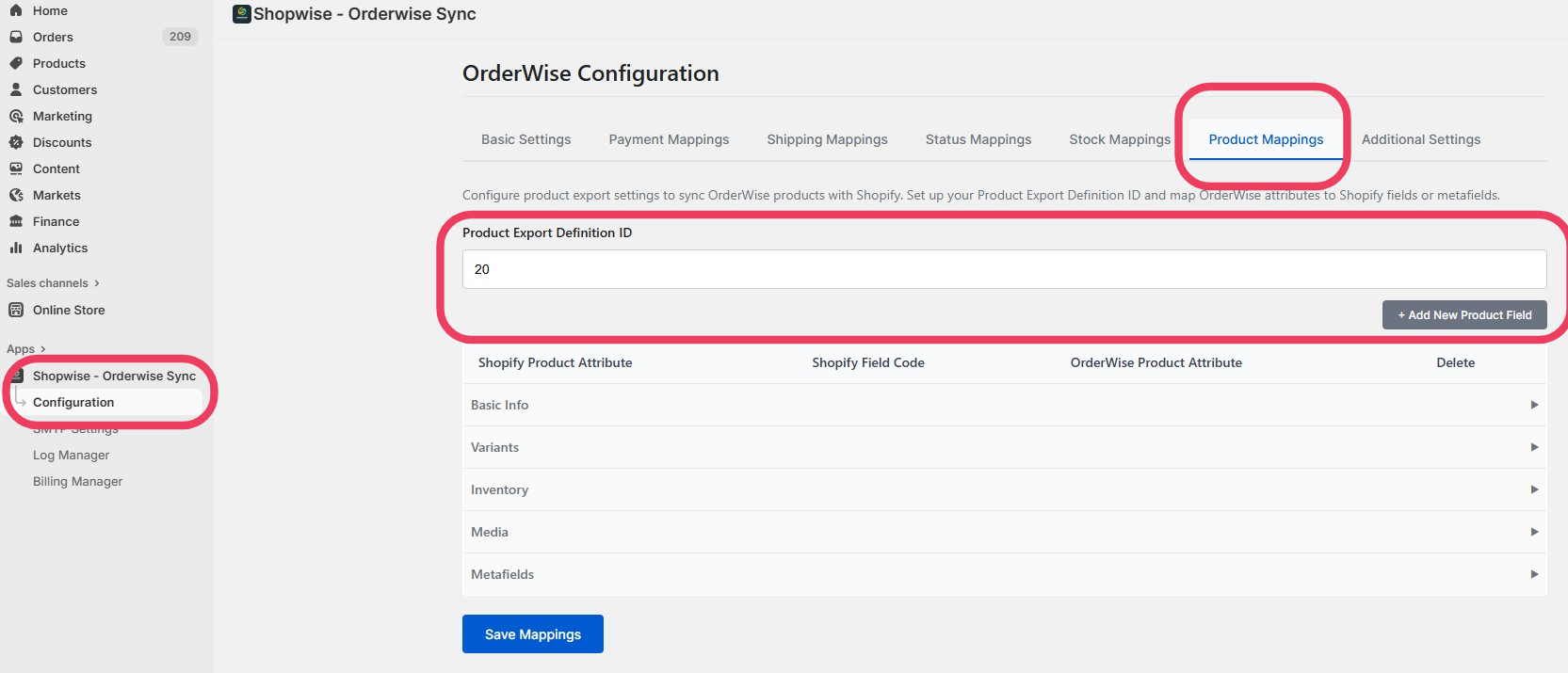Click the Delete column header

point(1455,362)
